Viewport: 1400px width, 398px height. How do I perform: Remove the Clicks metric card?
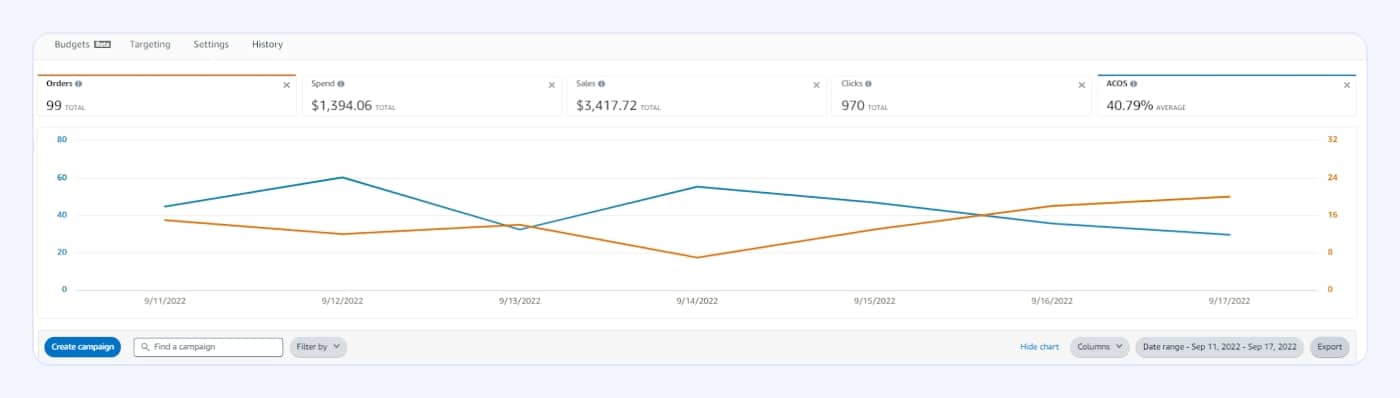coord(1081,85)
